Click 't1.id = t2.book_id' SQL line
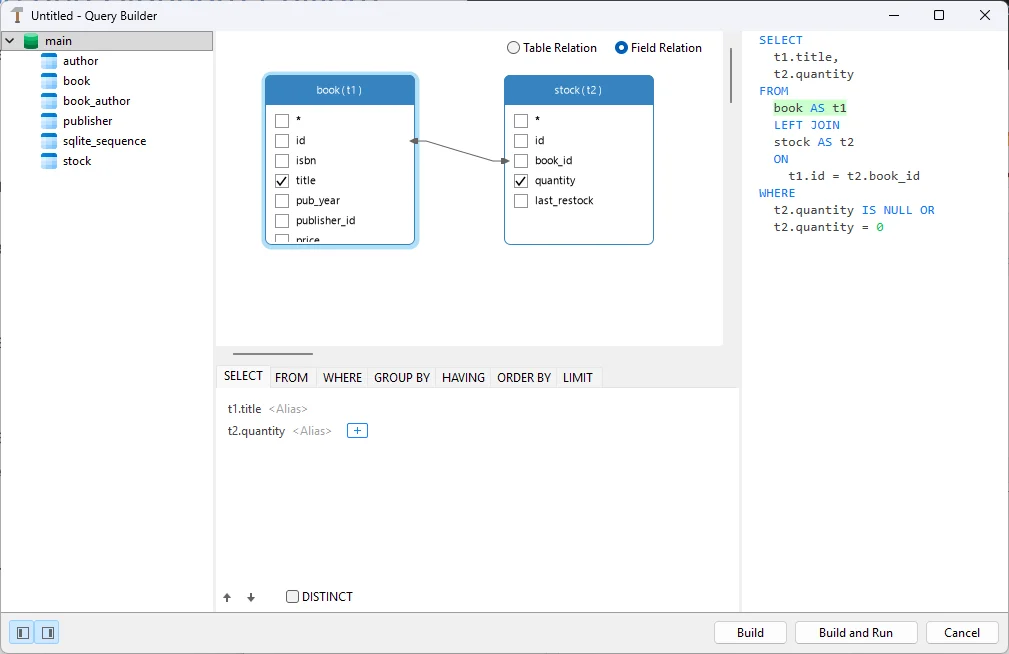Viewport: 1009px width, 654px height. coord(854,176)
